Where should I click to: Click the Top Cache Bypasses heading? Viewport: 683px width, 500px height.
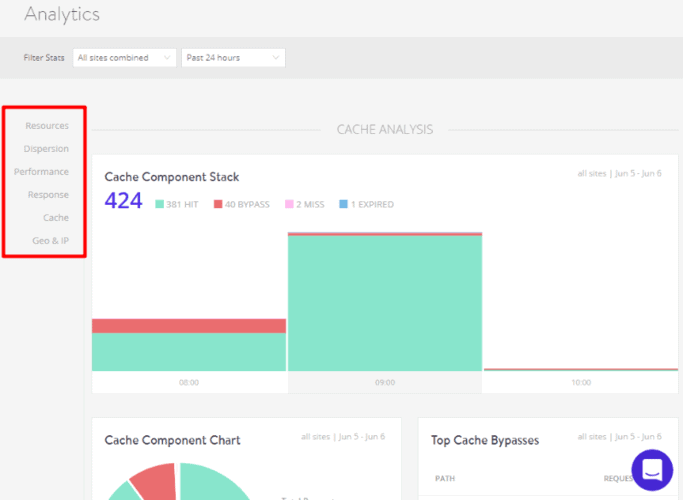485,440
